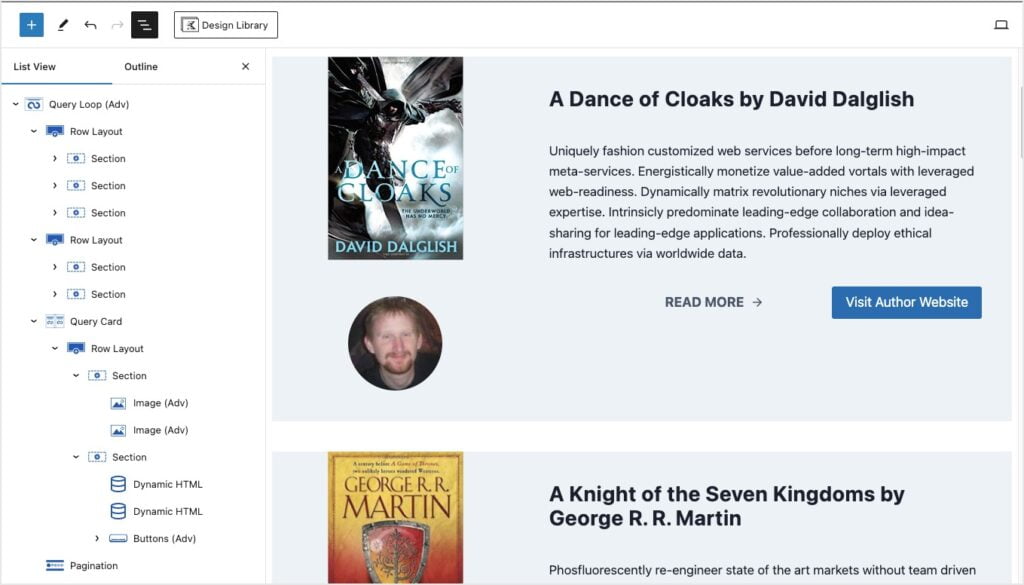Switch to the Outline tab
Image resolution: width=1024 pixels, height=585 pixels.
[141, 67]
